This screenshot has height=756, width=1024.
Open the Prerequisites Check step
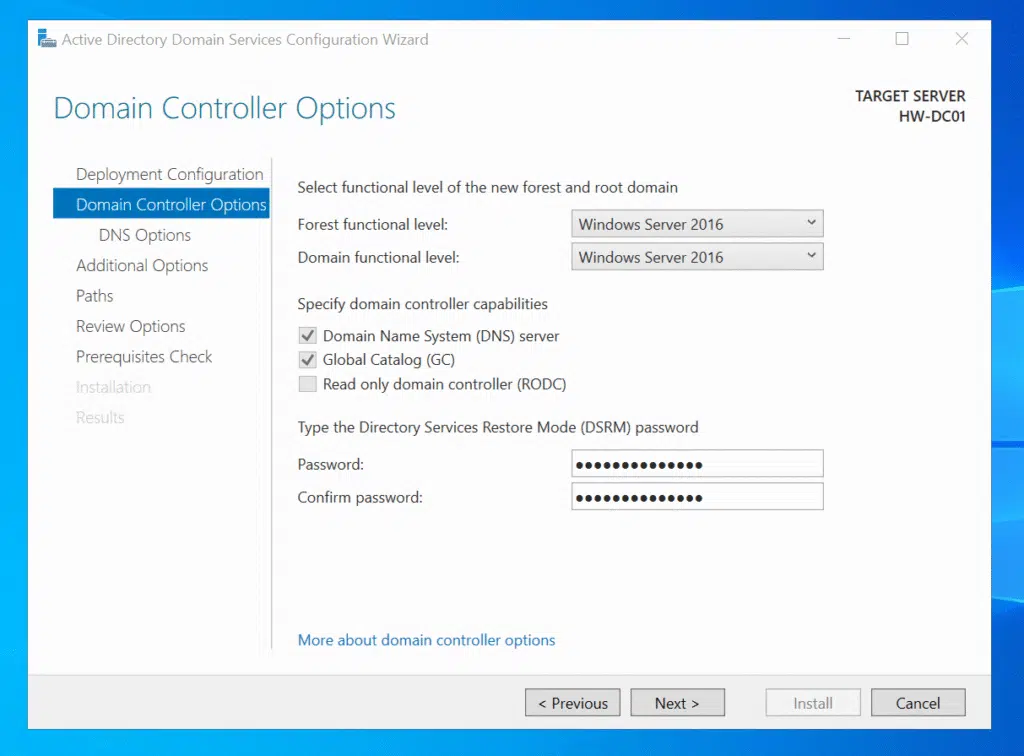[x=144, y=357]
